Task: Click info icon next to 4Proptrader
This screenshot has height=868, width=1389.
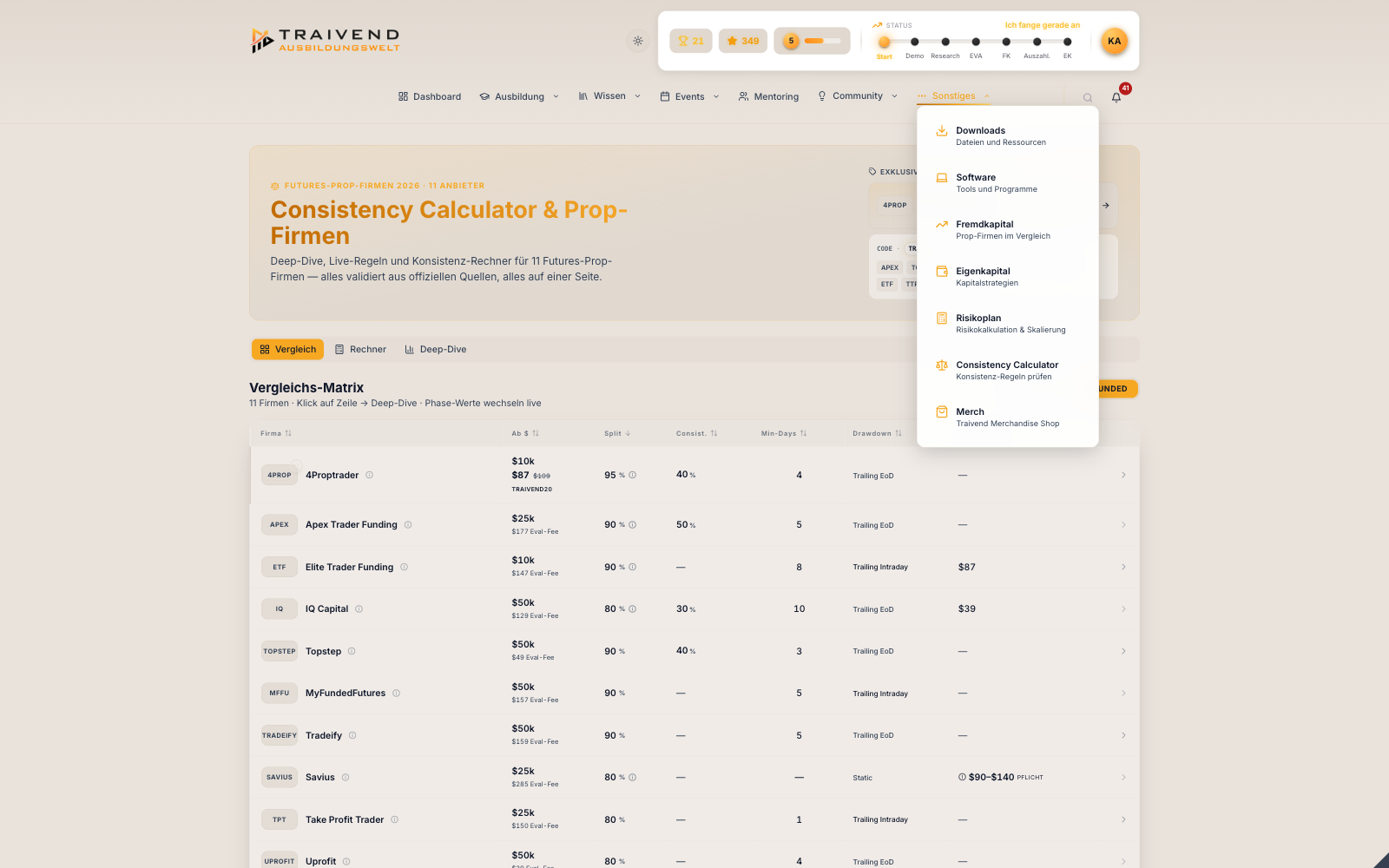Action: click(x=369, y=475)
